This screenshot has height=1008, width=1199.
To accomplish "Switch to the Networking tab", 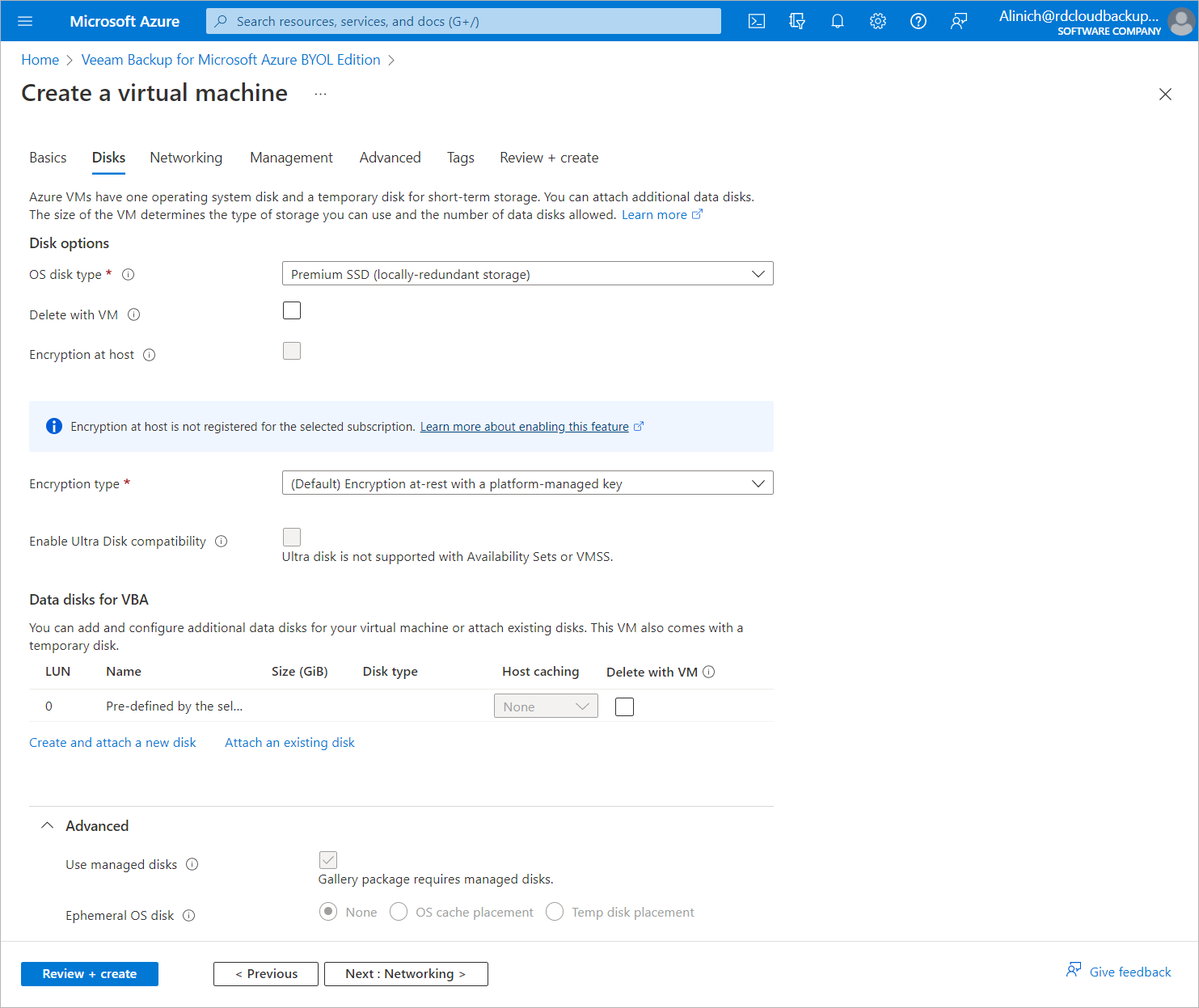I will 186,158.
